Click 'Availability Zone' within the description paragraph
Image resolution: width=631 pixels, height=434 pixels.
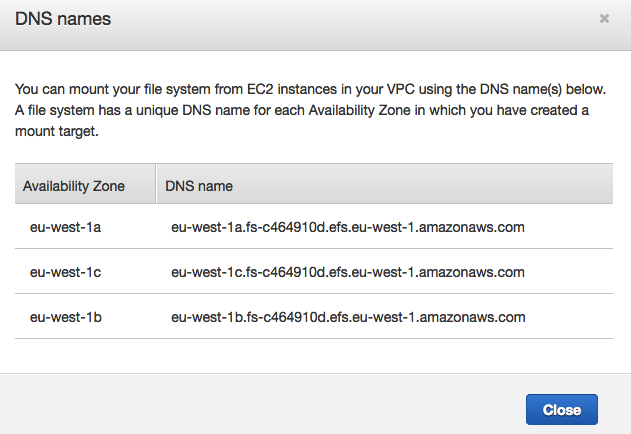(x=359, y=110)
